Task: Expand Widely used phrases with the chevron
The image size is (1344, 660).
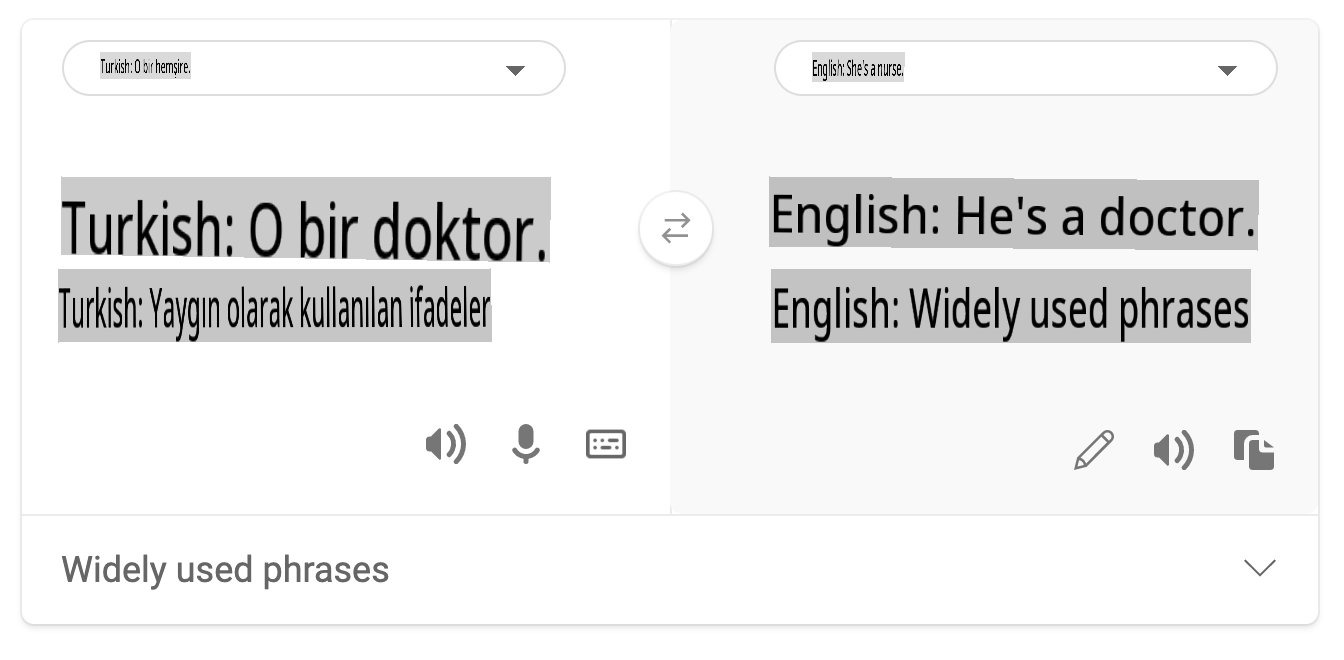Action: coord(1259,568)
